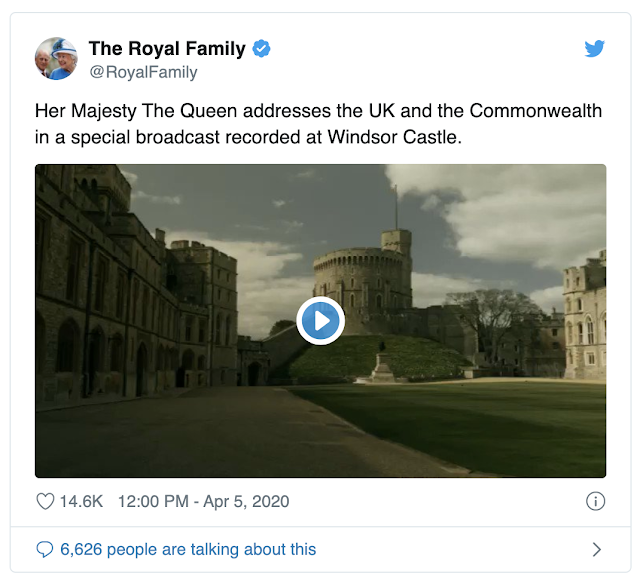The height and width of the screenshot is (580, 640).
Task: Click the word "Commonwealth" in the tweet
Action: (536, 111)
